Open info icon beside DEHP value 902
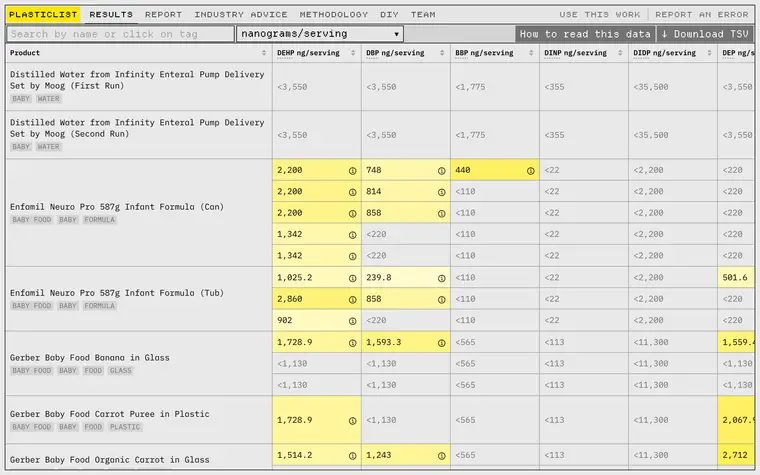The image size is (760, 475). [x=352, y=321]
